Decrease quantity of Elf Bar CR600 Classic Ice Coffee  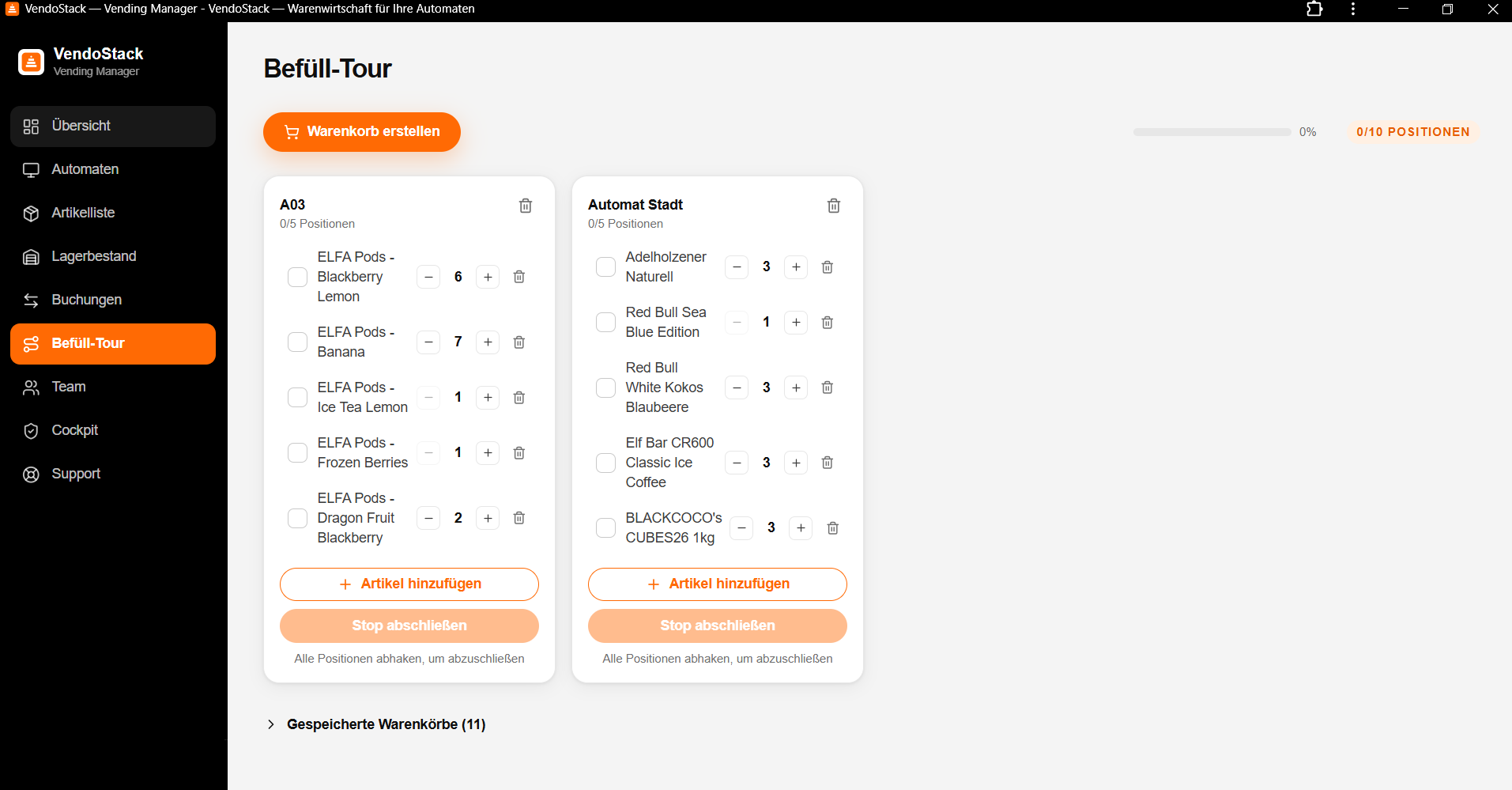coord(737,463)
